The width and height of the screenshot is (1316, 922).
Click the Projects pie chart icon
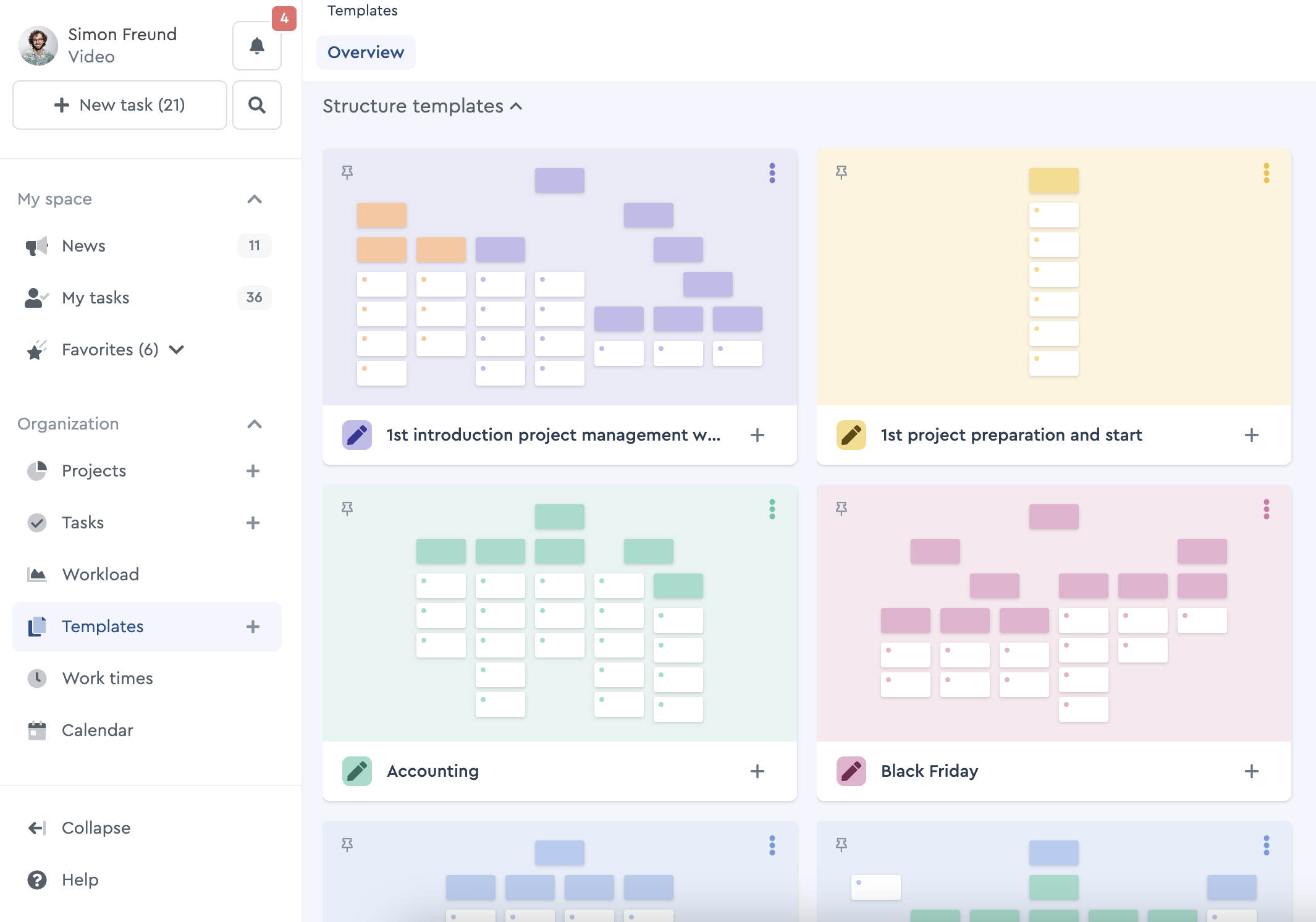tap(37, 471)
